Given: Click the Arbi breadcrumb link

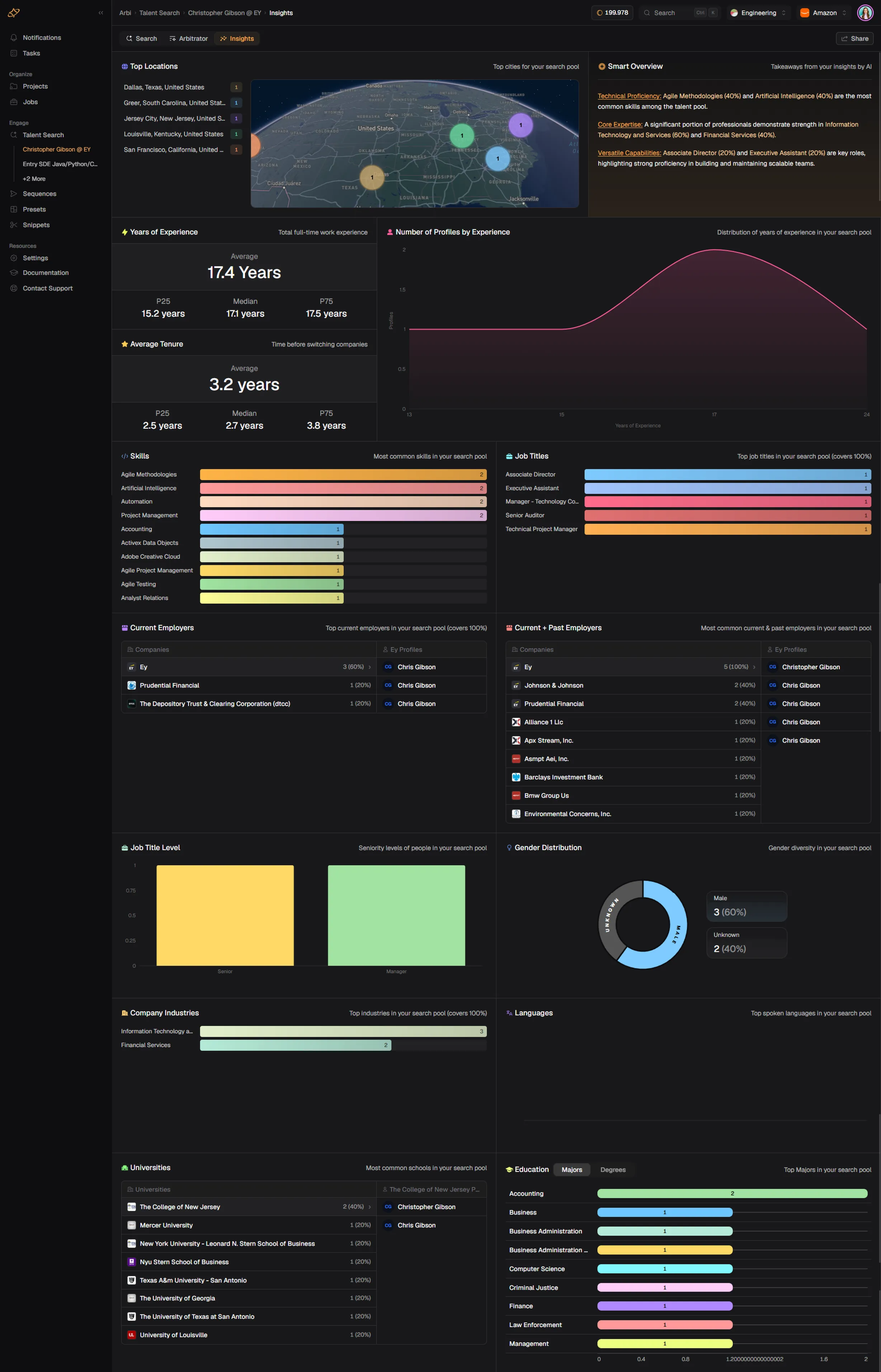Looking at the screenshot, I should tap(125, 13).
